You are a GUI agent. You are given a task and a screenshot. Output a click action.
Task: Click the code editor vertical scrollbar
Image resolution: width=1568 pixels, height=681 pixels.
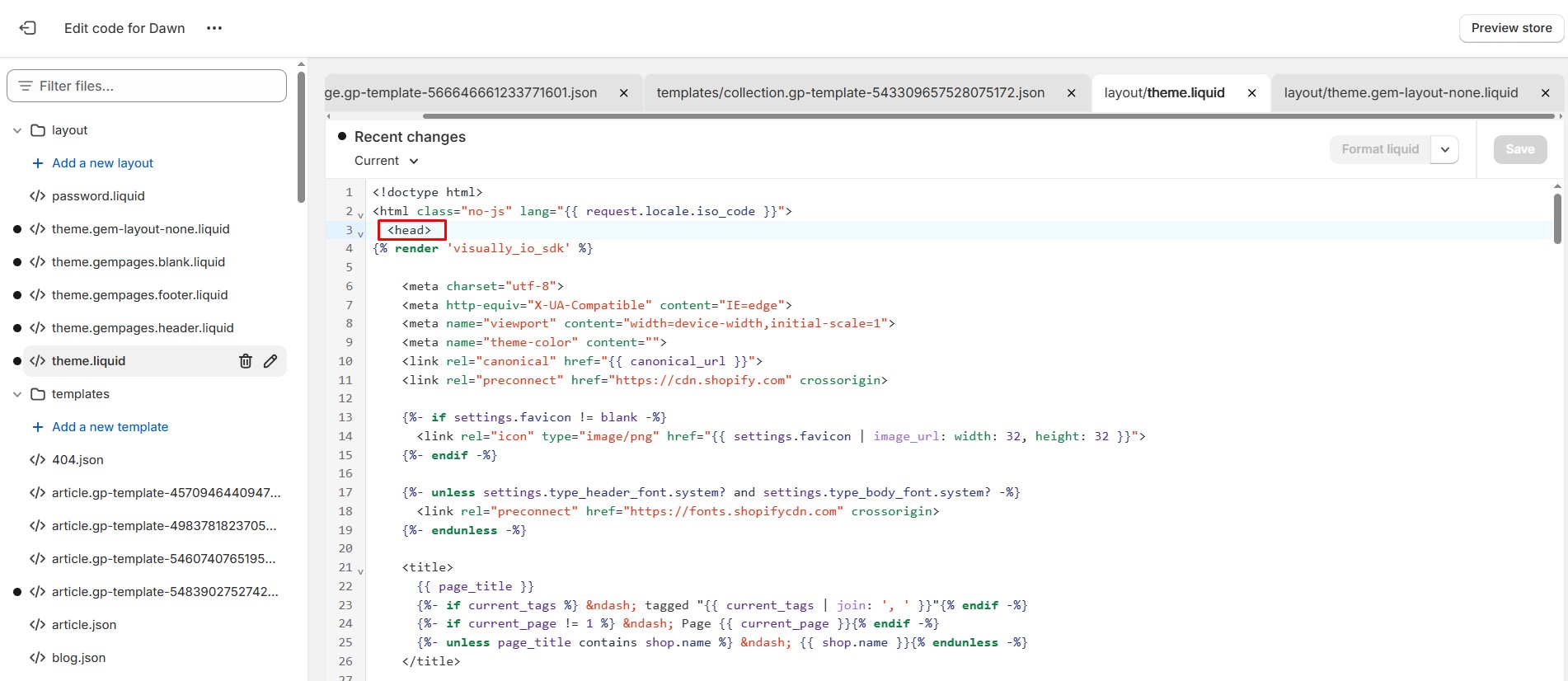point(1557,219)
